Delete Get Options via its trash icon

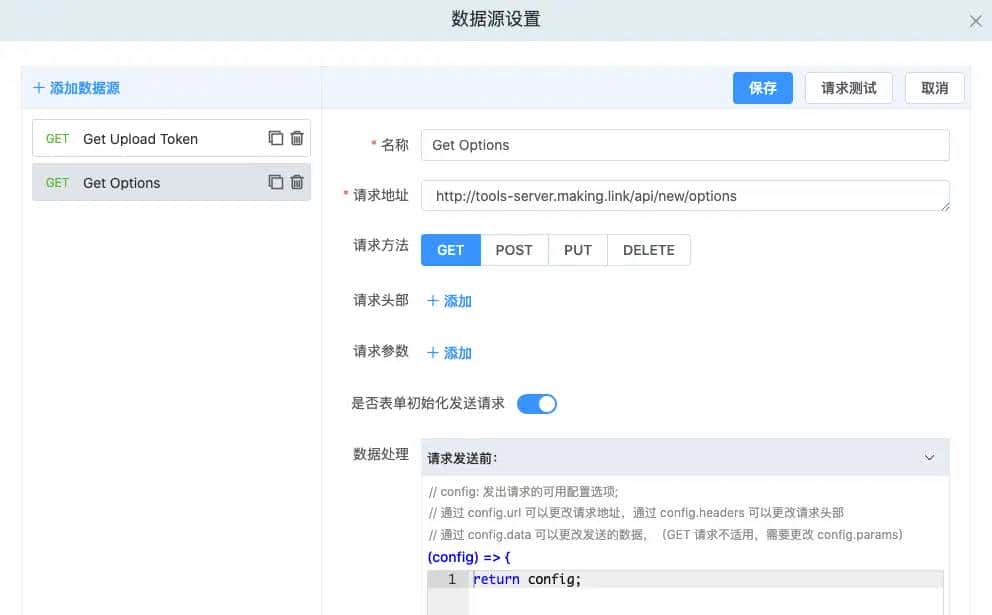pyautogui.click(x=297, y=183)
